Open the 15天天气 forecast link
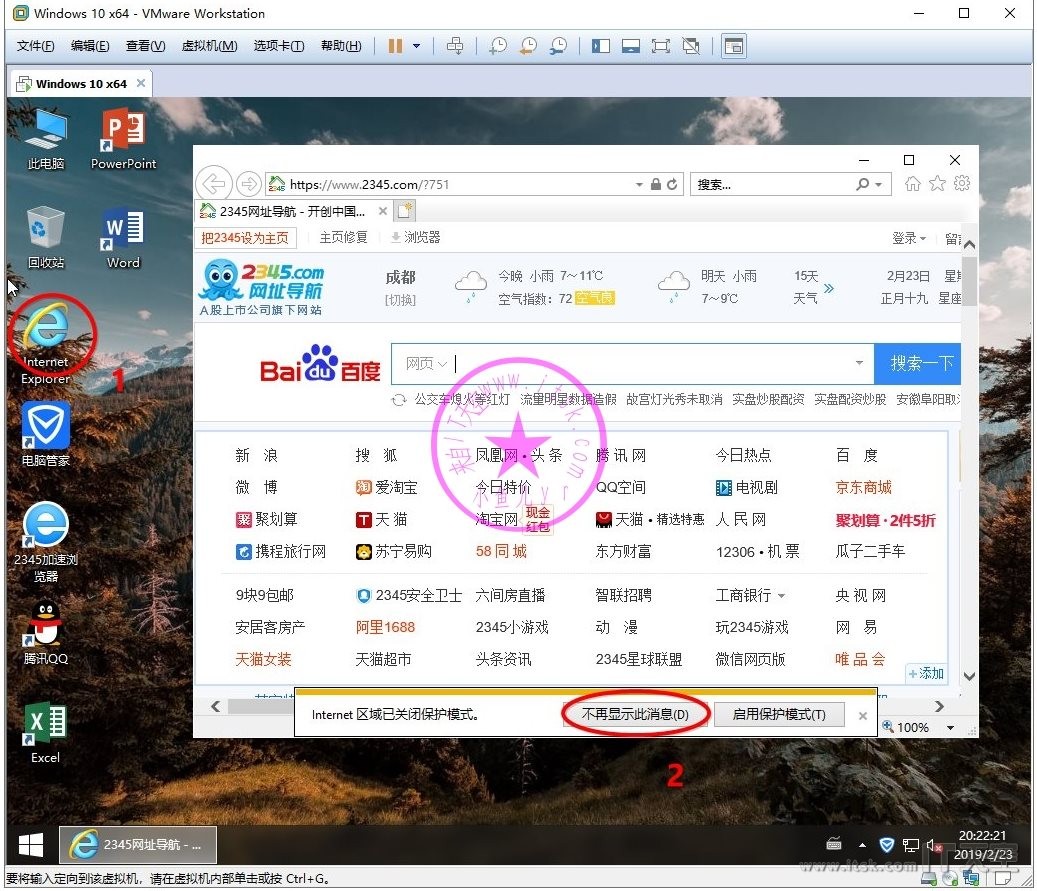 tap(812, 287)
